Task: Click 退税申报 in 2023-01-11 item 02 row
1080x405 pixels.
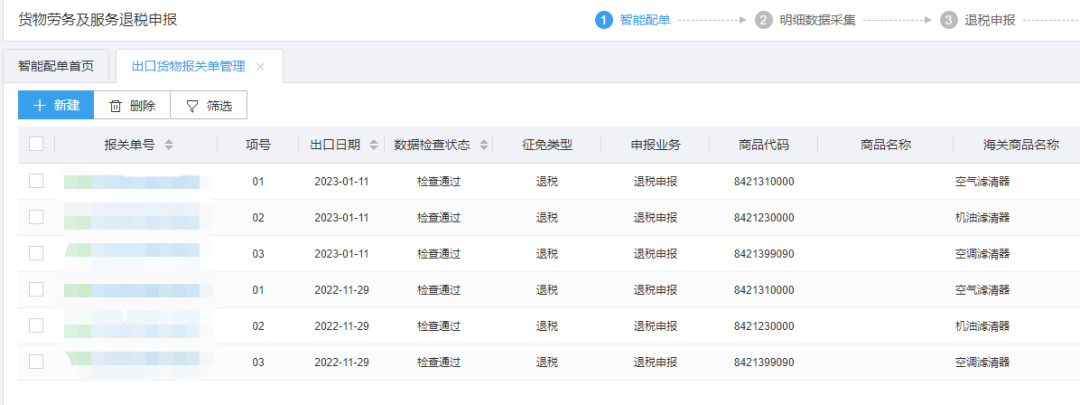Action: pyautogui.click(x=656, y=218)
